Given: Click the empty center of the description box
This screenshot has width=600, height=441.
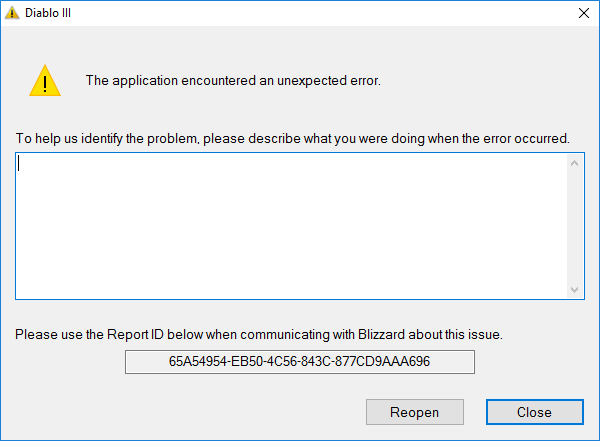Looking at the screenshot, I should [x=292, y=226].
